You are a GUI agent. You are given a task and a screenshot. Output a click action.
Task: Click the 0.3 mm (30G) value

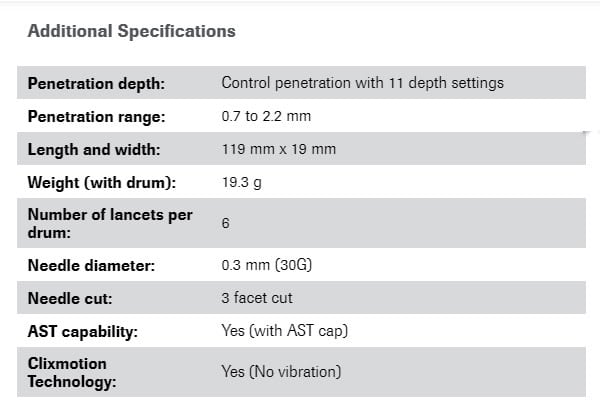pyautogui.click(x=267, y=265)
